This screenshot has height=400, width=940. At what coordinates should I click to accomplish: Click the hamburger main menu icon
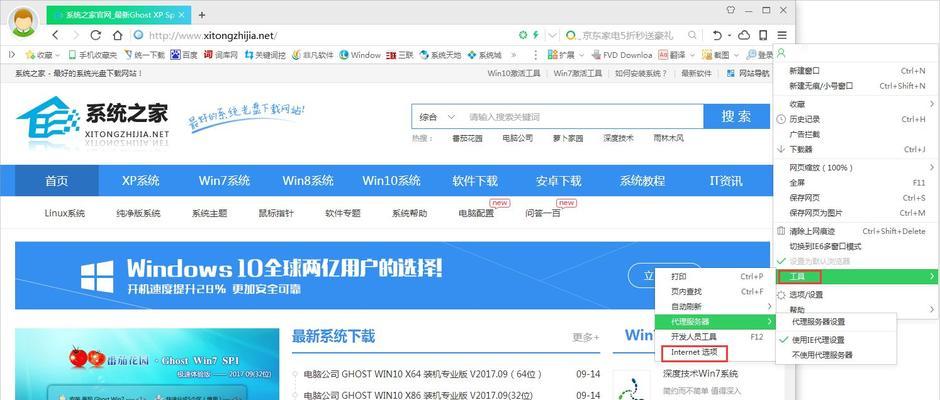pyautogui.click(x=782, y=35)
